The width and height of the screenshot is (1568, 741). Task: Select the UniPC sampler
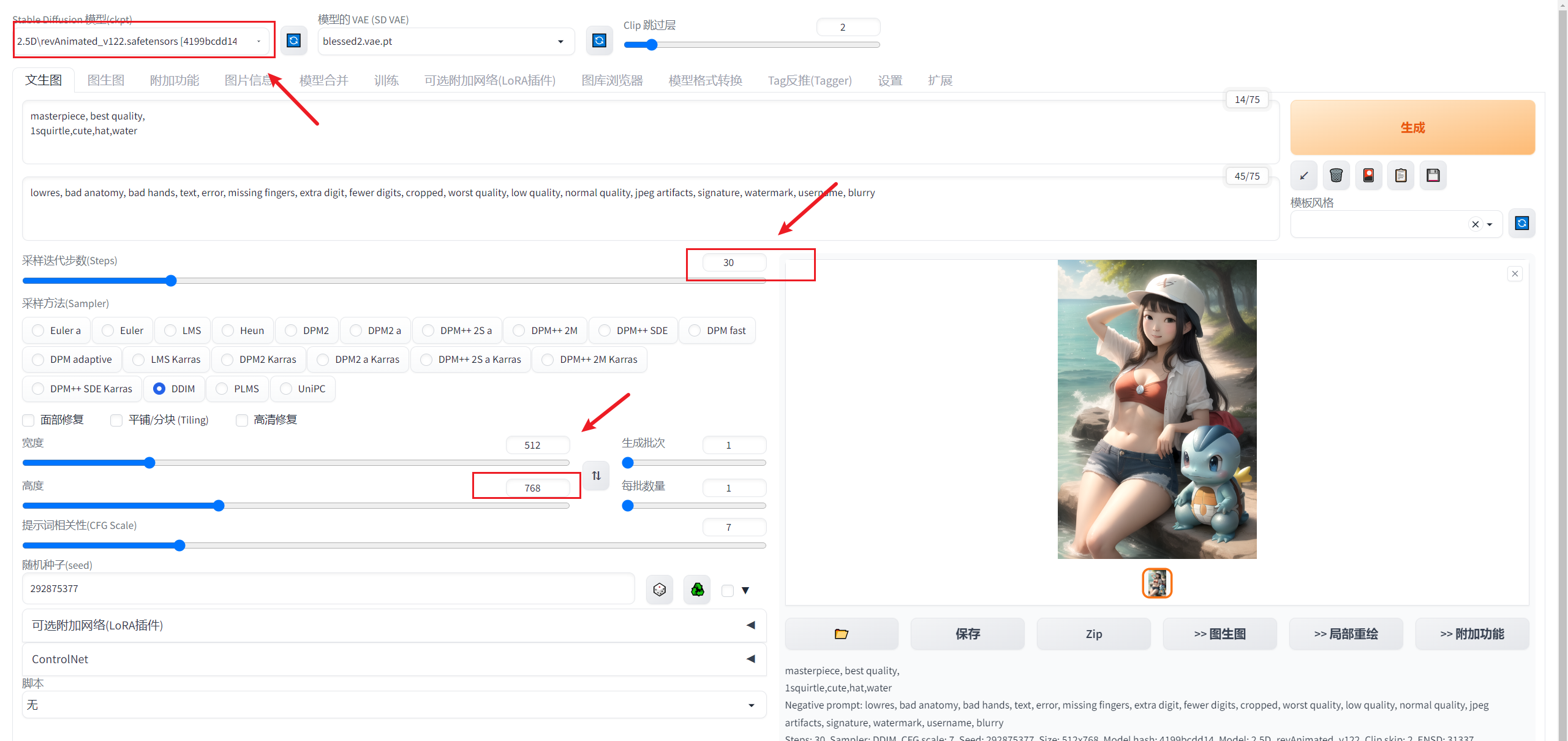tap(303, 389)
